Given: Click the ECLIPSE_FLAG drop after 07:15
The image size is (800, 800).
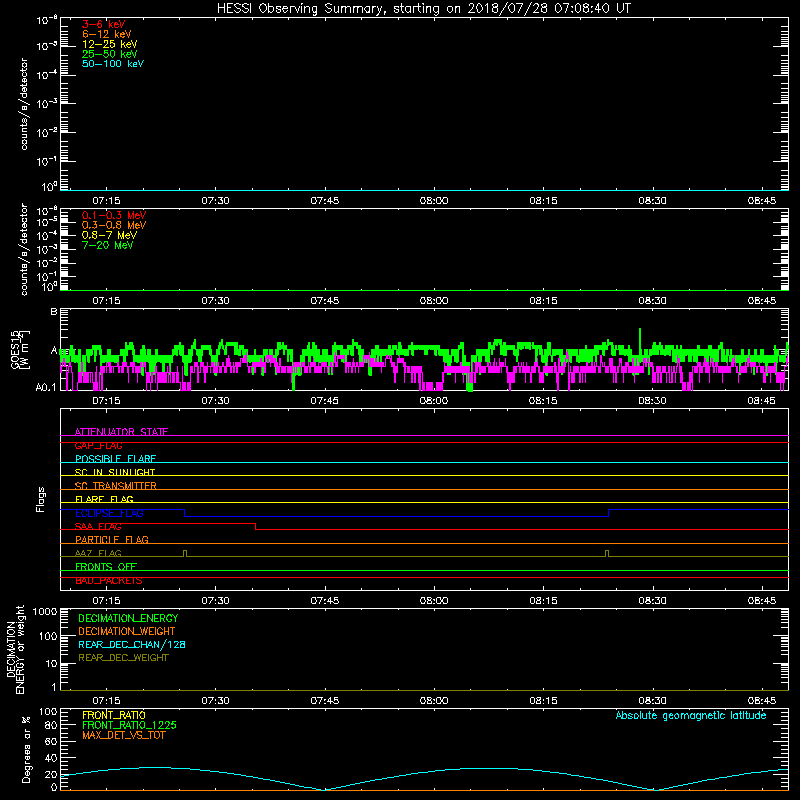Looking at the screenshot, I should [185, 513].
